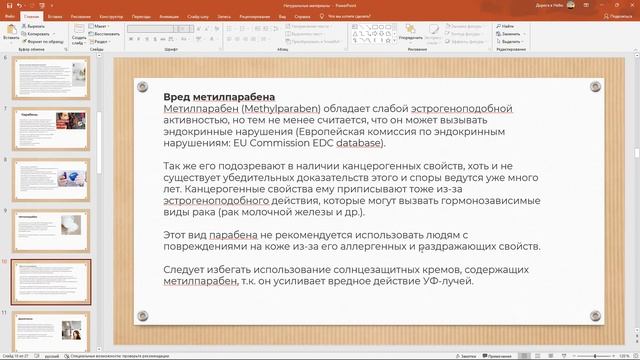Image resolution: width=640 pixels, height=360 pixels.
Task: Apply italic formatting in the font group
Action: 139,39
